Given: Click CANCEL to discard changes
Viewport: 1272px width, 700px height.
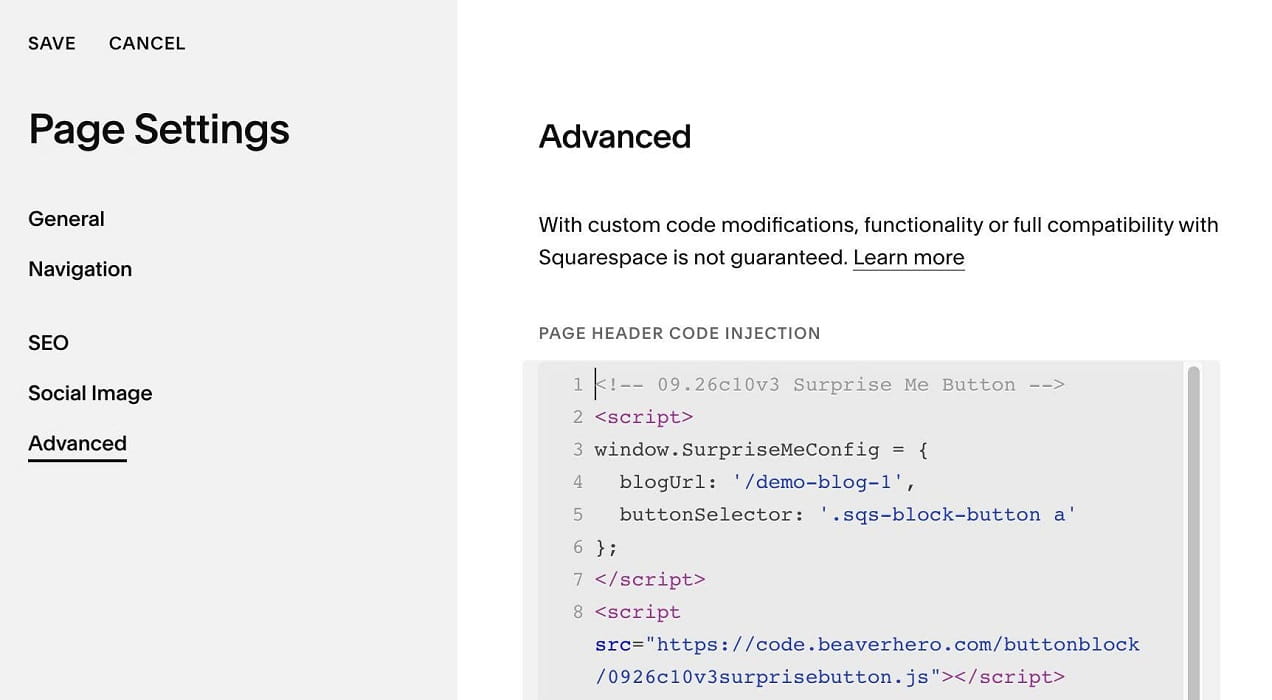Looking at the screenshot, I should [x=147, y=43].
